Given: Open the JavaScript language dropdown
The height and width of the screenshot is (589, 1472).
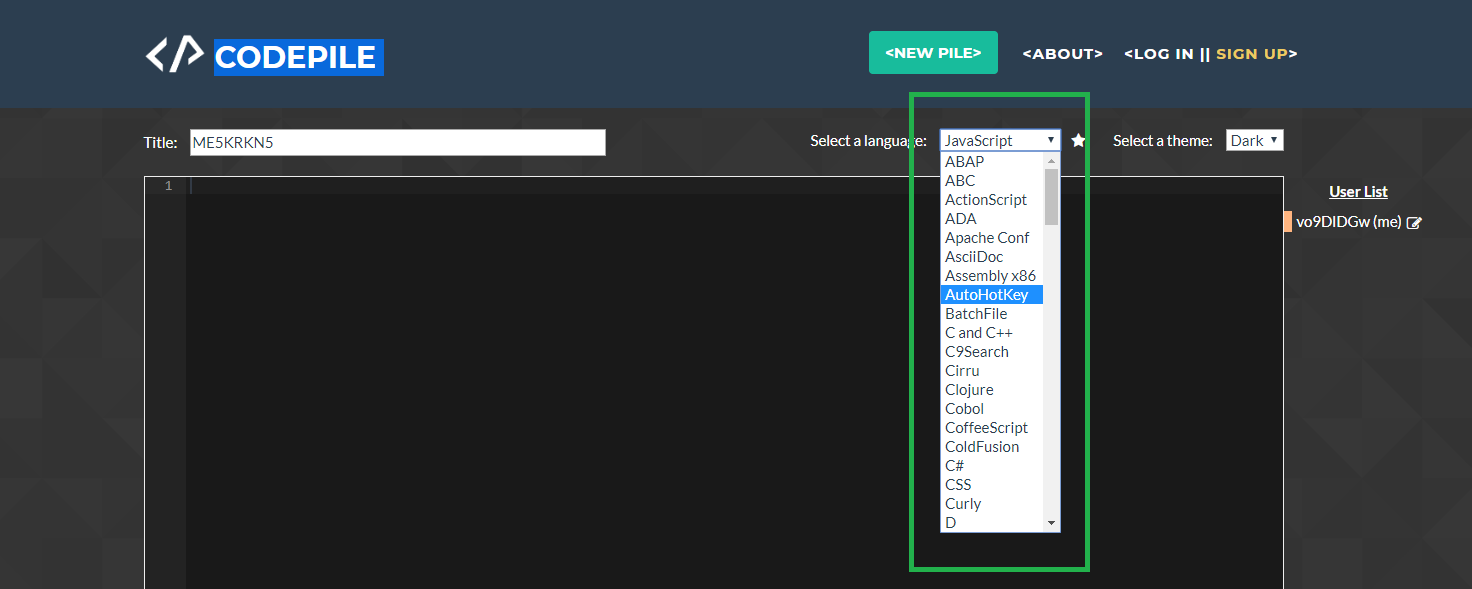Looking at the screenshot, I should [x=1000, y=141].
